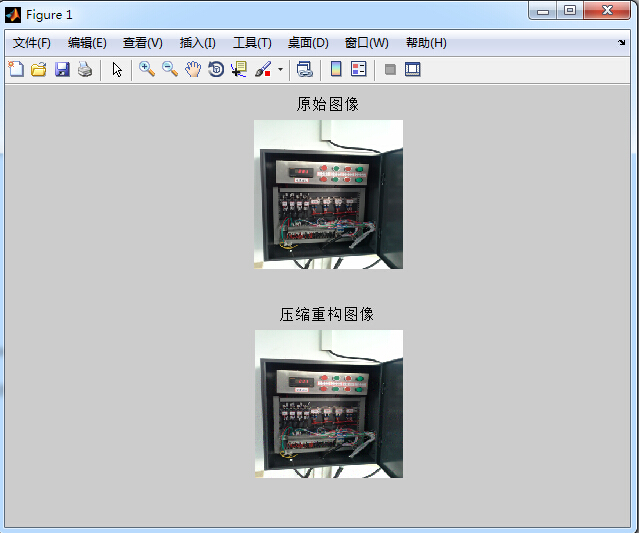Select the original image plot

pyautogui.click(x=328, y=194)
